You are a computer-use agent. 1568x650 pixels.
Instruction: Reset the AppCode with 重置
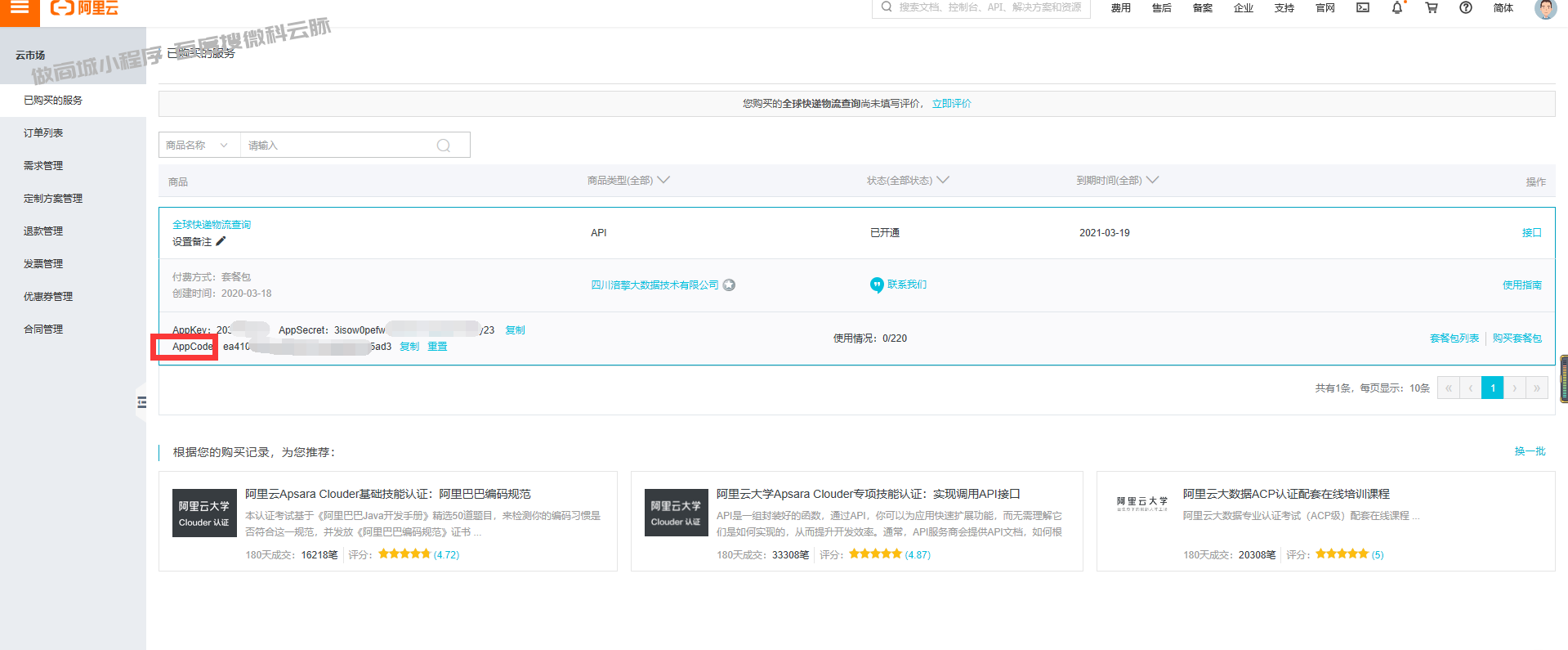[437, 347]
